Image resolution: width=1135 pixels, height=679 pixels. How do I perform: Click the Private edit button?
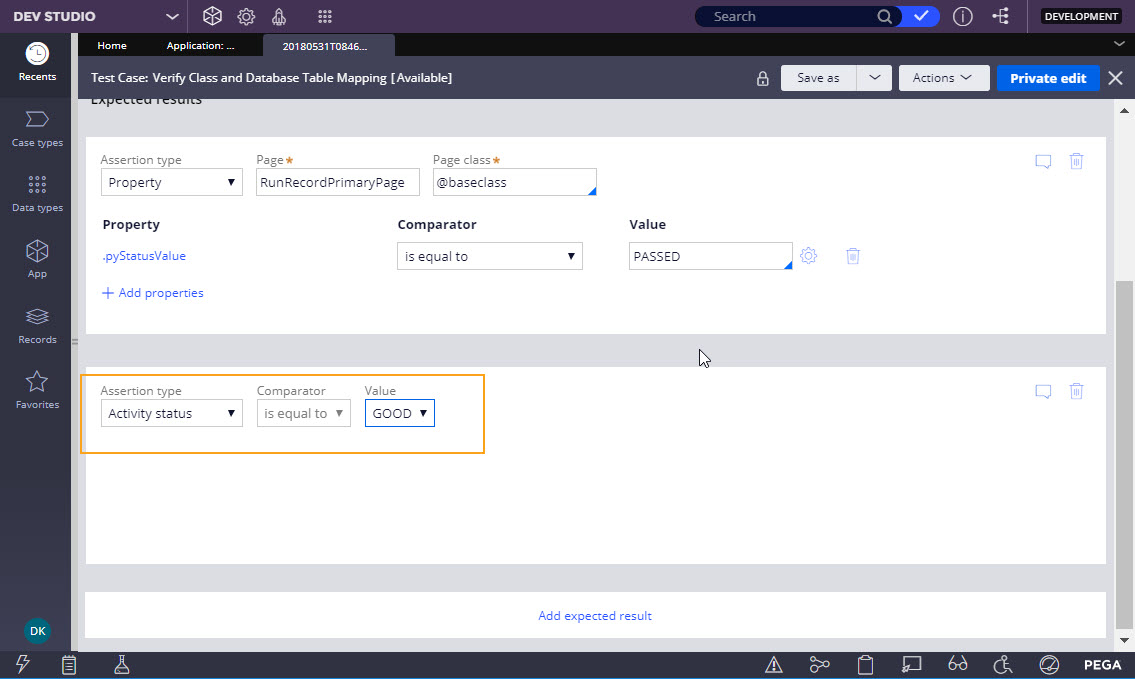coord(1047,78)
